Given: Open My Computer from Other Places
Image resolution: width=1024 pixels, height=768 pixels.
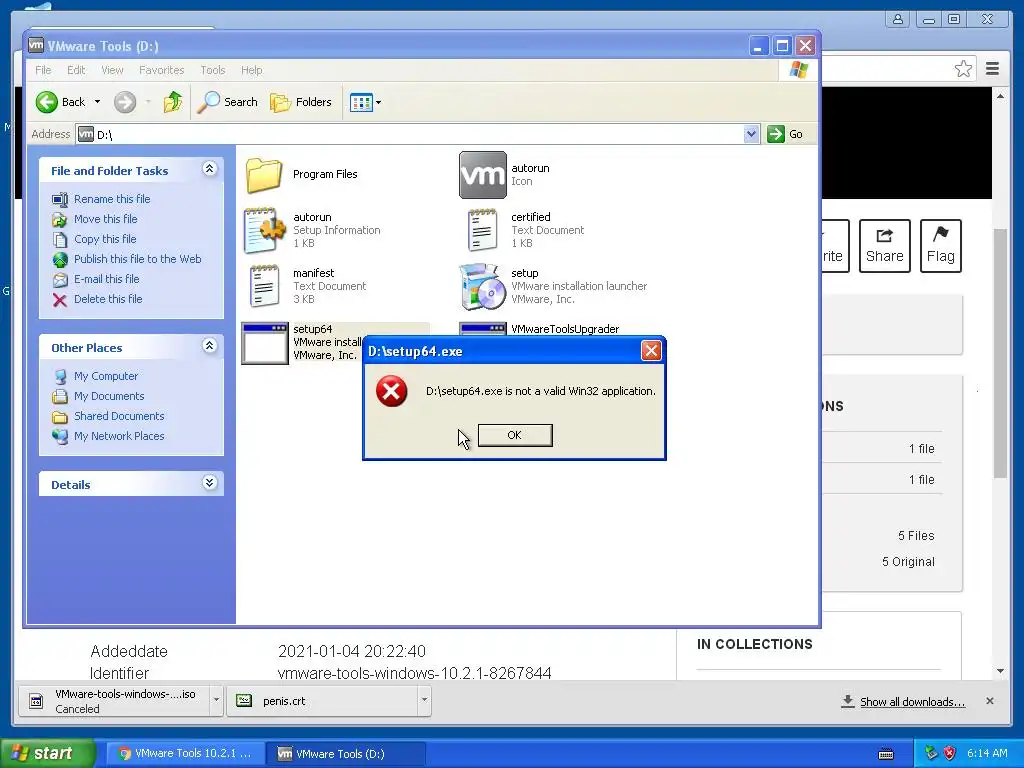Looking at the screenshot, I should (x=106, y=376).
